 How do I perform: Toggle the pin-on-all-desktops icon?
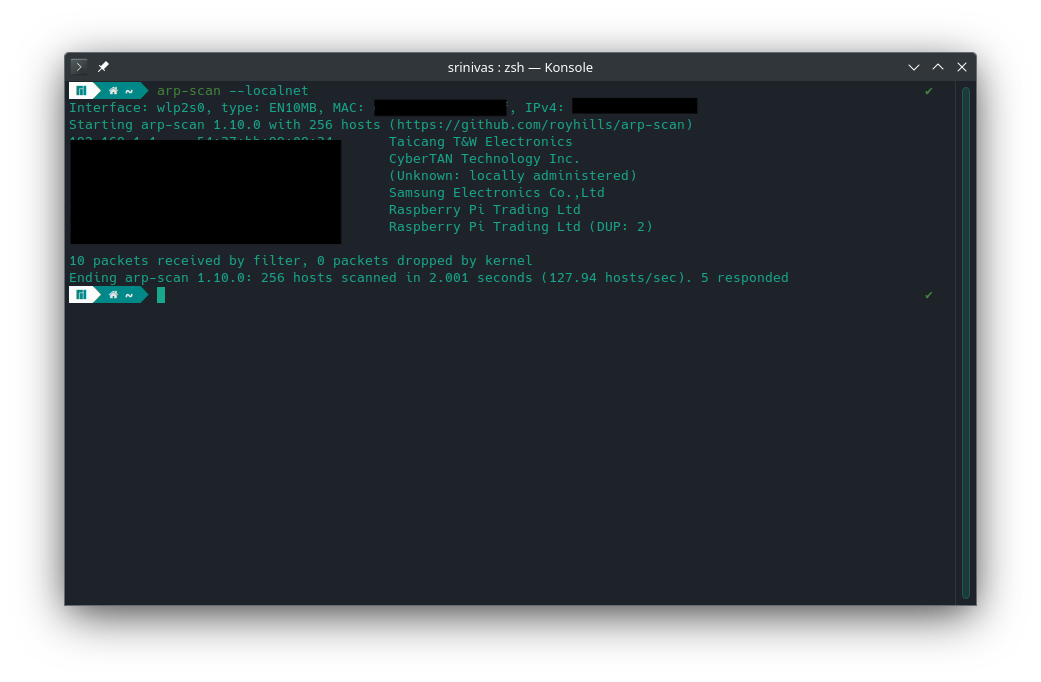pos(103,66)
